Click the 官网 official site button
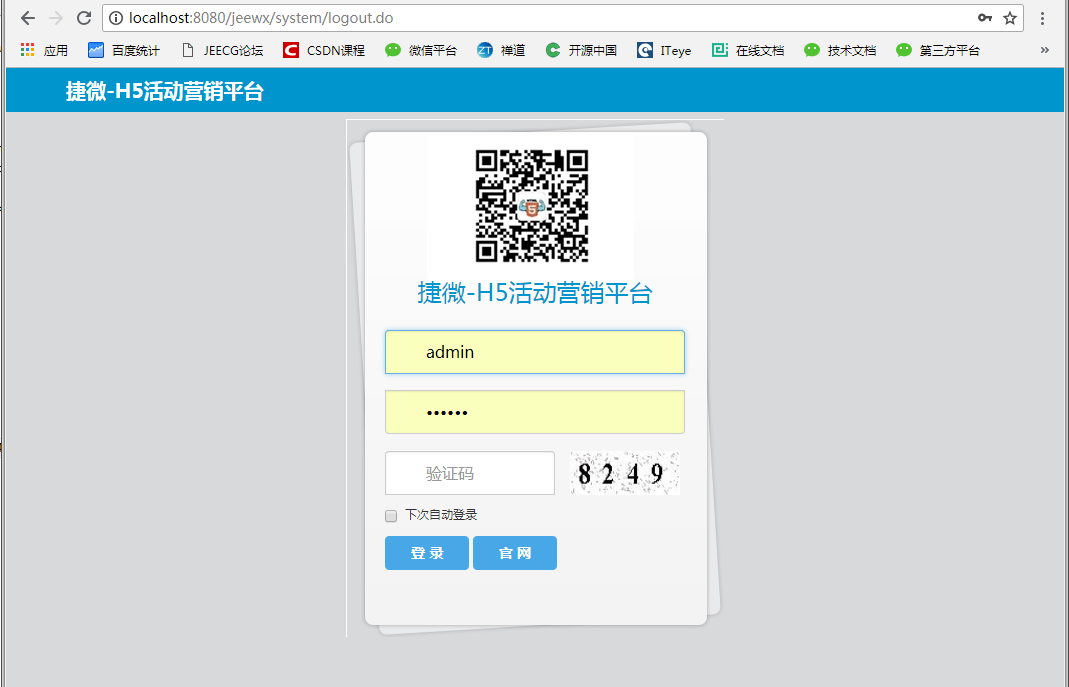Viewport: 1069px width, 687px height. [515, 553]
